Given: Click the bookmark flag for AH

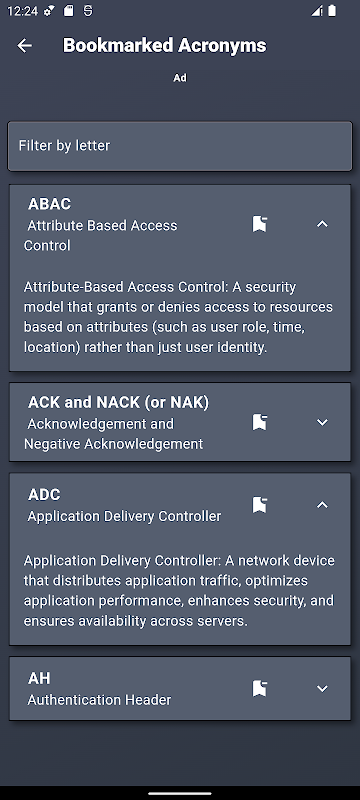Looking at the screenshot, I should pyautogui.click(x=260, y=688).
